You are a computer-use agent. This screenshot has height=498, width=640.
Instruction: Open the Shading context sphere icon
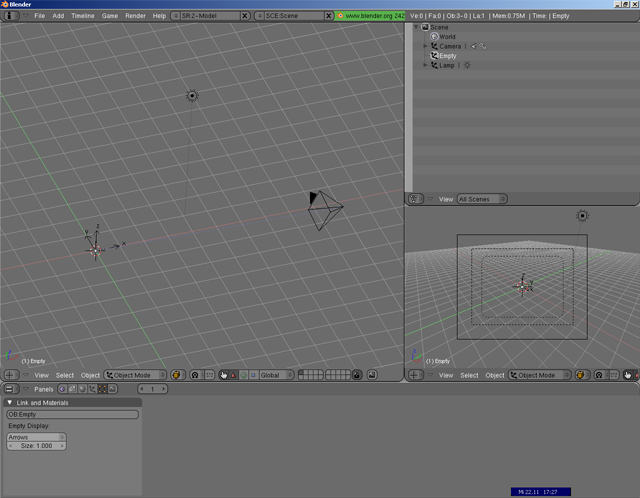coord(82,389)
